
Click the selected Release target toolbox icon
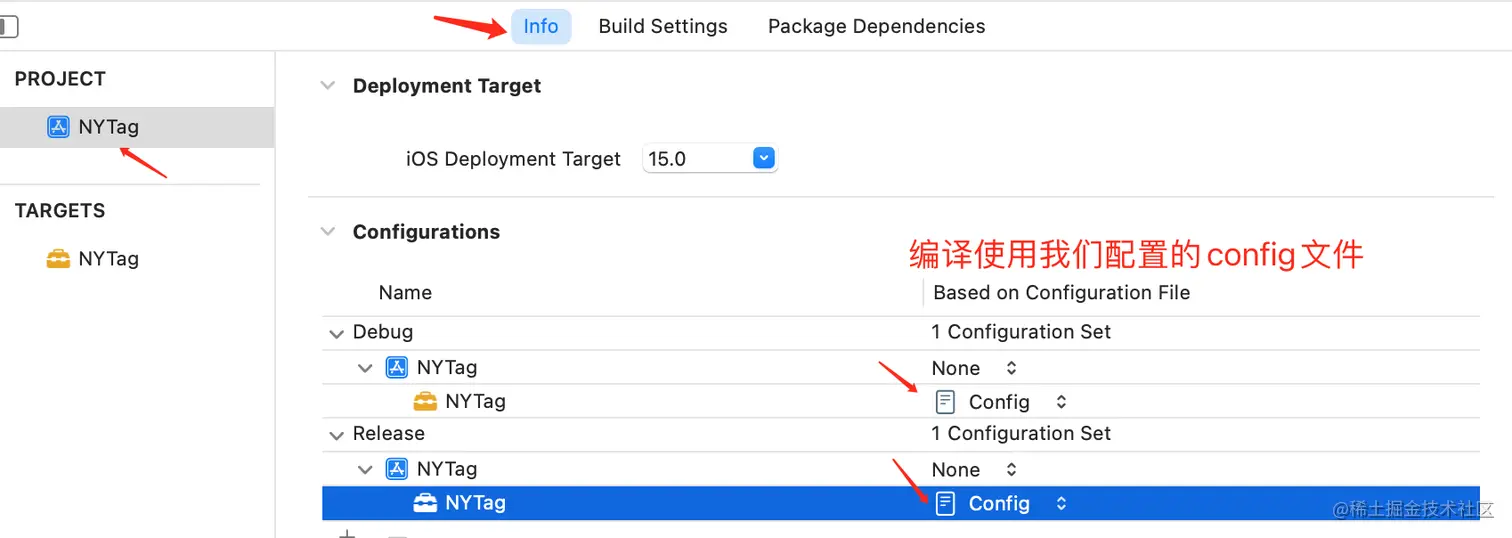[x=425, y=503]
